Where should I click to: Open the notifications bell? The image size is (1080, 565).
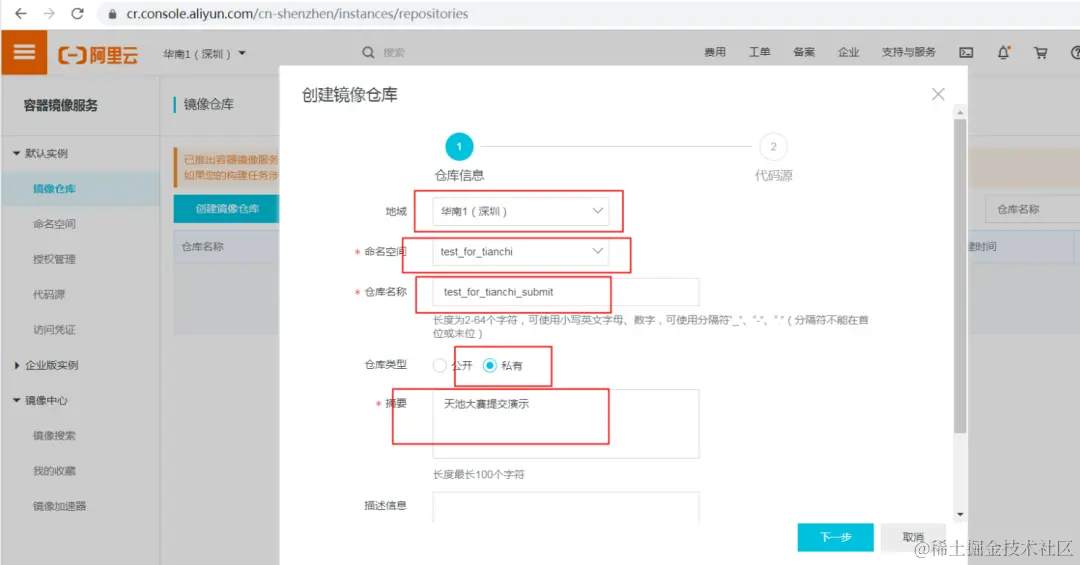(1004, 52)
